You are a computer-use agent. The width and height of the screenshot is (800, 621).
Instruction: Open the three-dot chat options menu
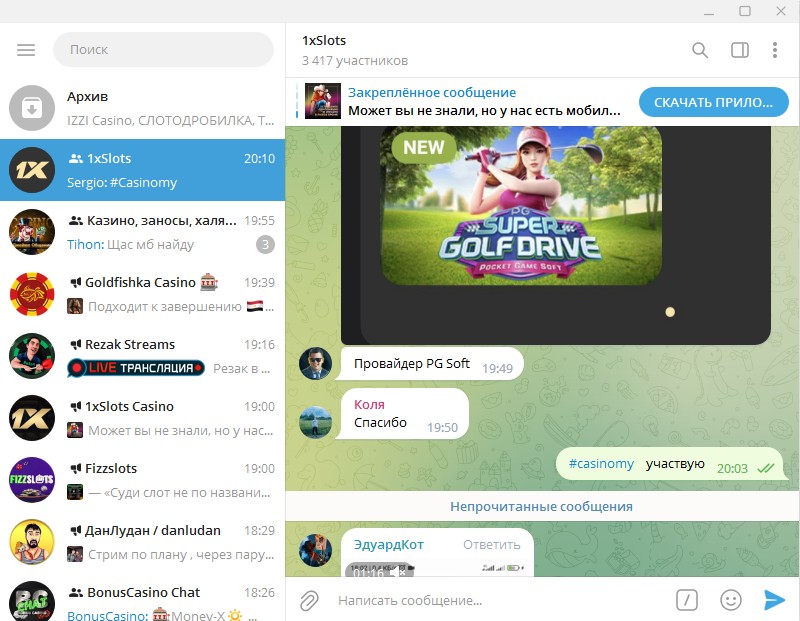tap(774, 50)
